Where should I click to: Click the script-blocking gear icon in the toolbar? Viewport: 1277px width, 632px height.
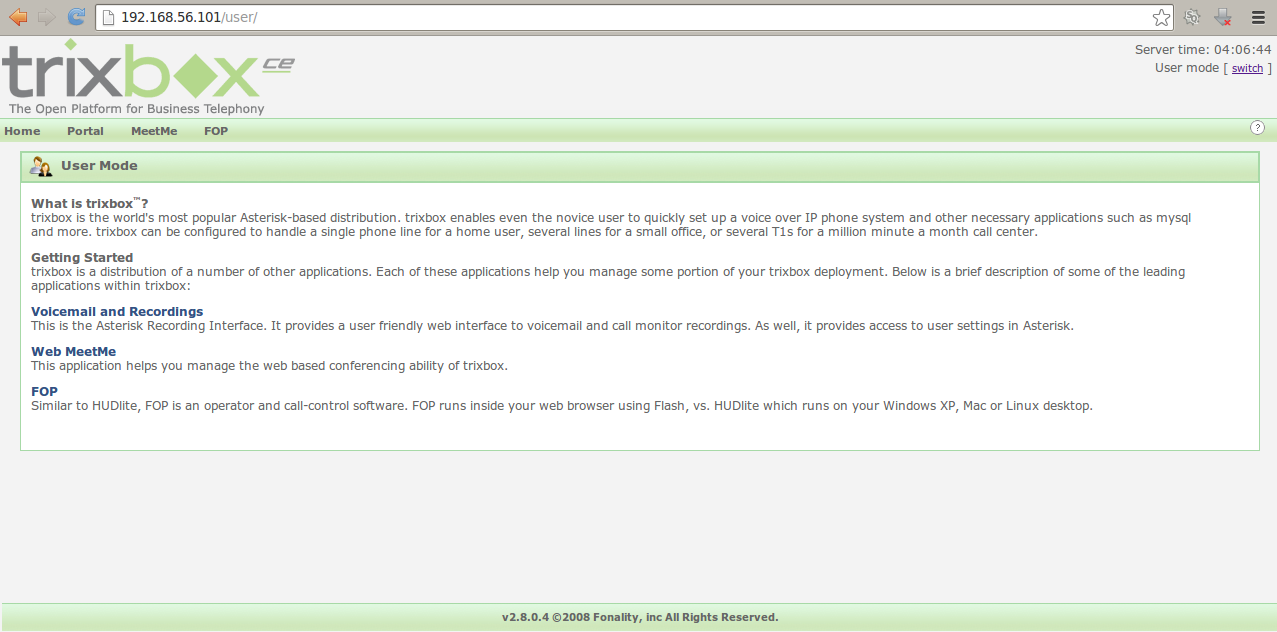[1191, 17]
